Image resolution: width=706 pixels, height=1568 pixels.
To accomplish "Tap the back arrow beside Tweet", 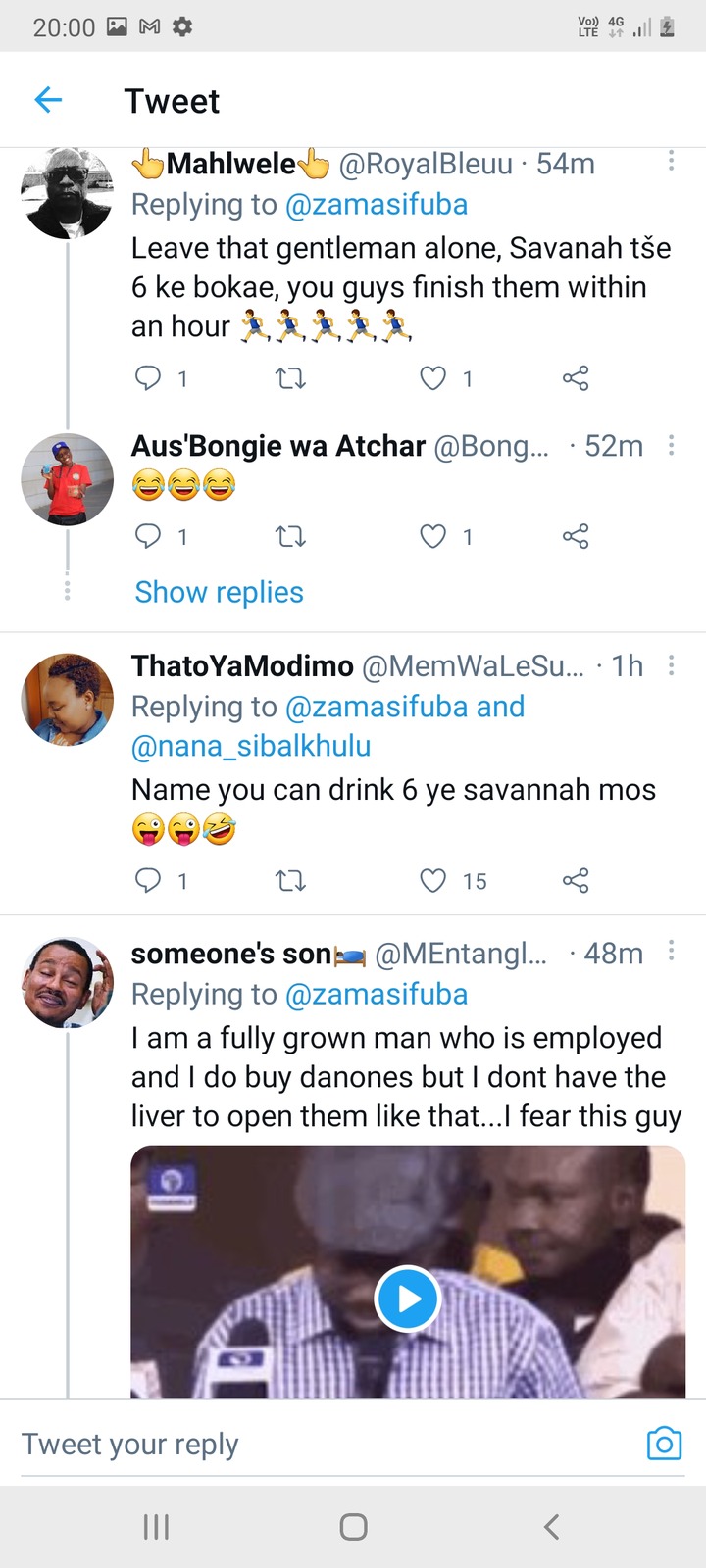I will (x=48, y=100).
